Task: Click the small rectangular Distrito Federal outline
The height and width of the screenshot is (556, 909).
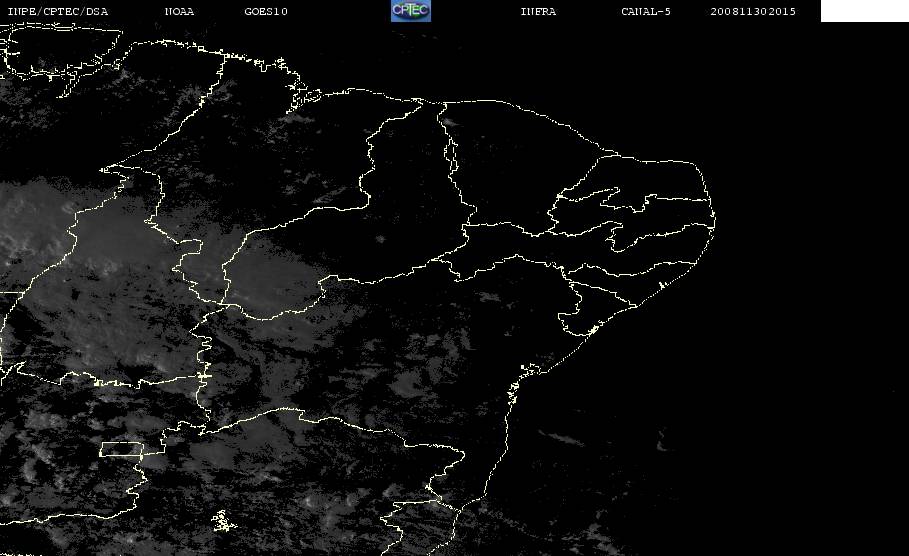Action: [121, 449]
